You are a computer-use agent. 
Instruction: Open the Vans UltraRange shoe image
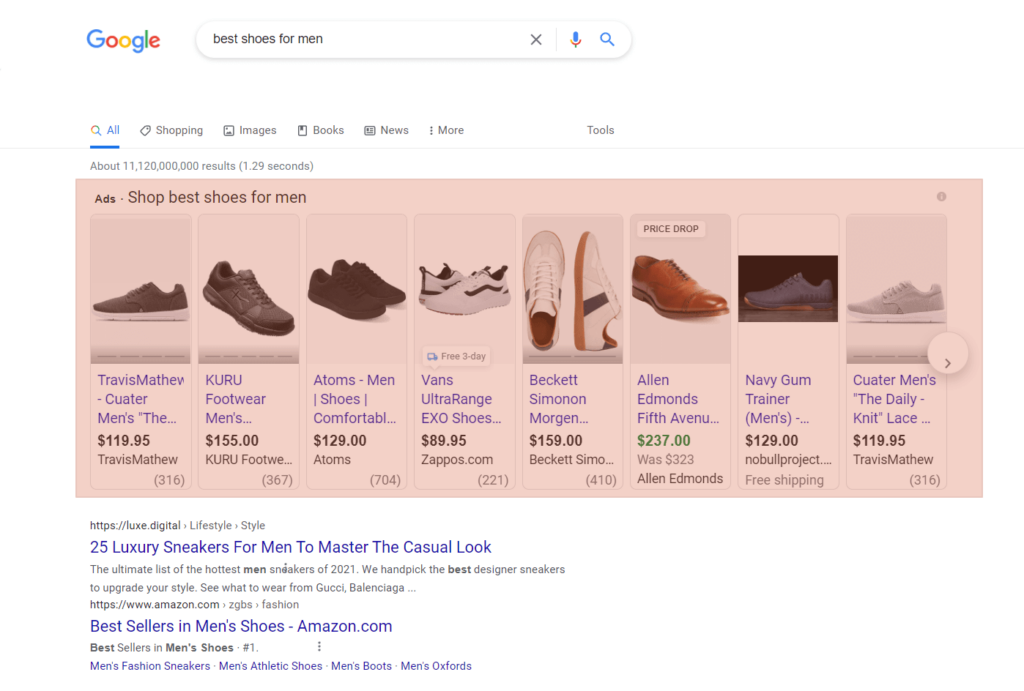[x=464, y=289]
